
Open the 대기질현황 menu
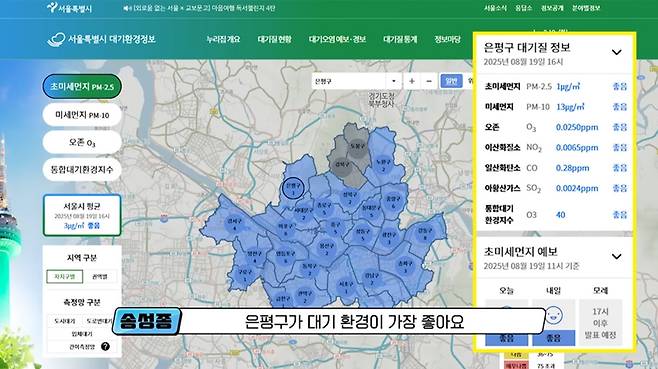(x=274, y=39)
